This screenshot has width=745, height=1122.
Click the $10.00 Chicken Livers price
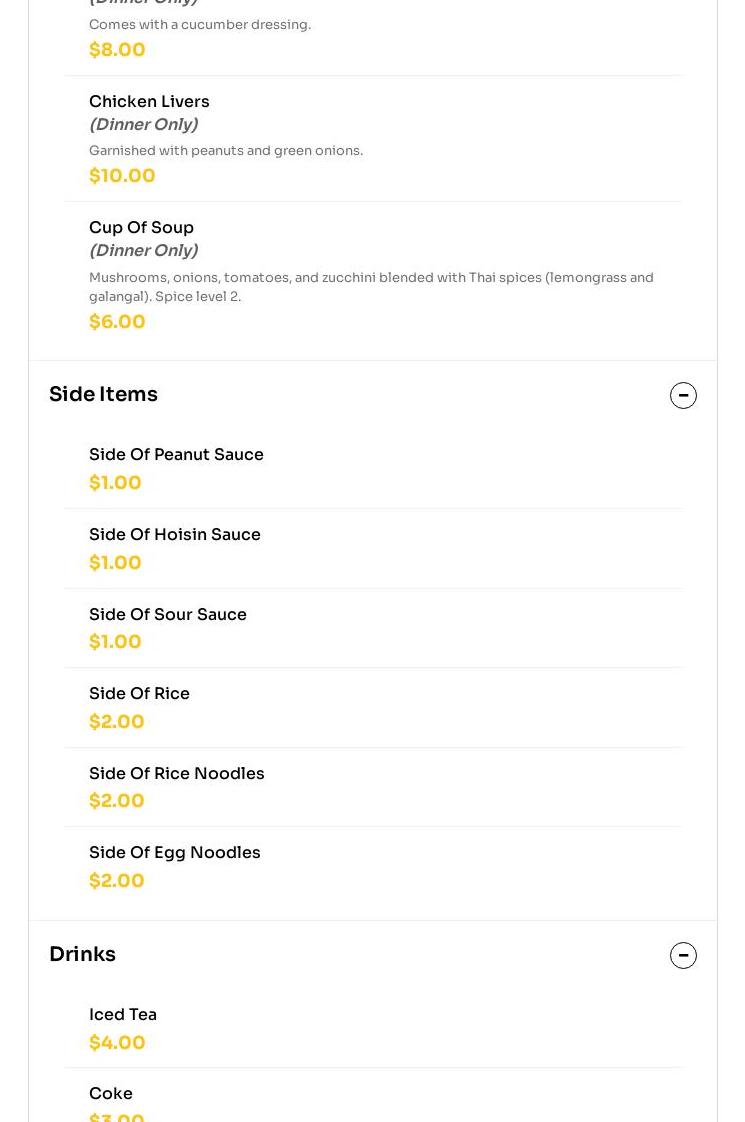pyautogui.click(x=122, y=176)
